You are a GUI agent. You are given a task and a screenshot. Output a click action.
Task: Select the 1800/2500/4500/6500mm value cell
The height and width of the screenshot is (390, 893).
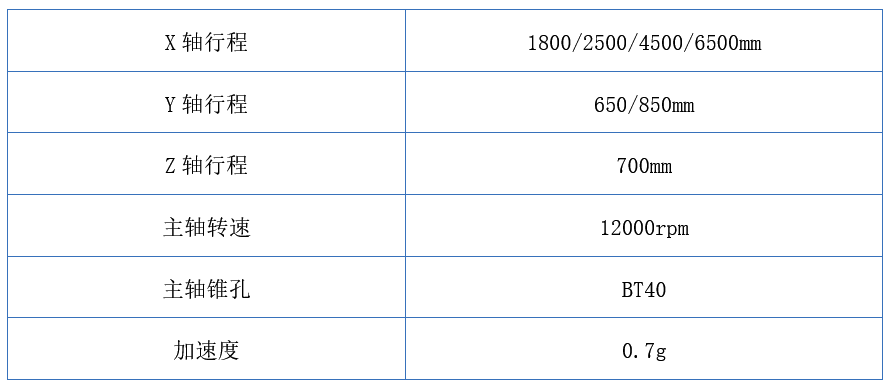pyautogui.click(x=644, y=40)
